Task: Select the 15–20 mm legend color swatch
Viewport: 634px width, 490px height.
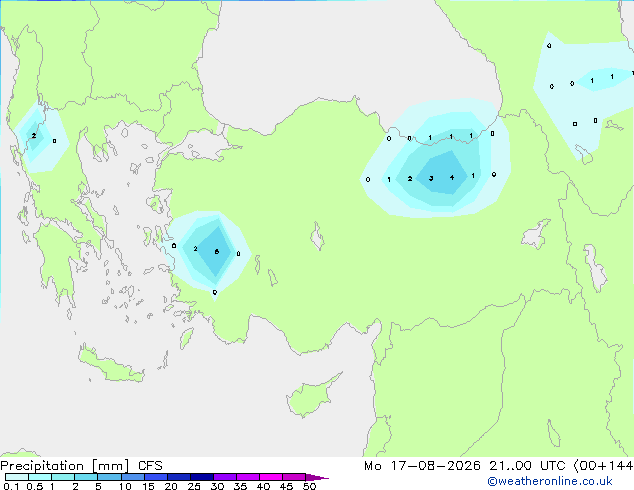Action: (155, 477)
